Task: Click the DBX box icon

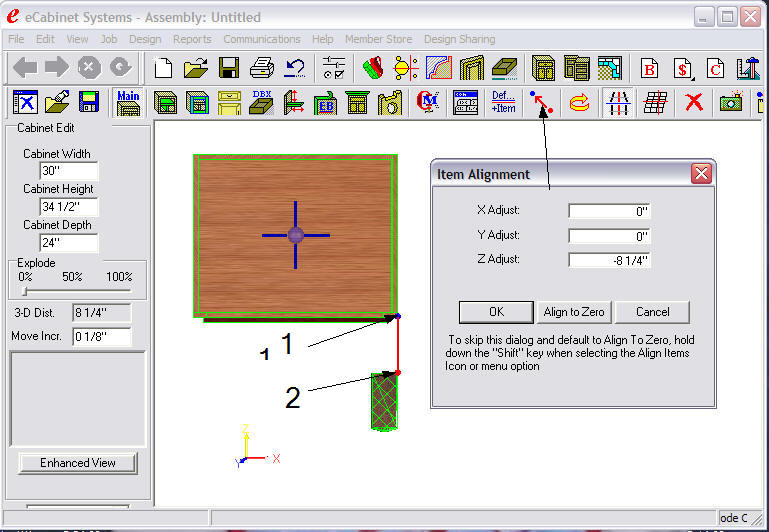Action: click(x=261, y=102)
